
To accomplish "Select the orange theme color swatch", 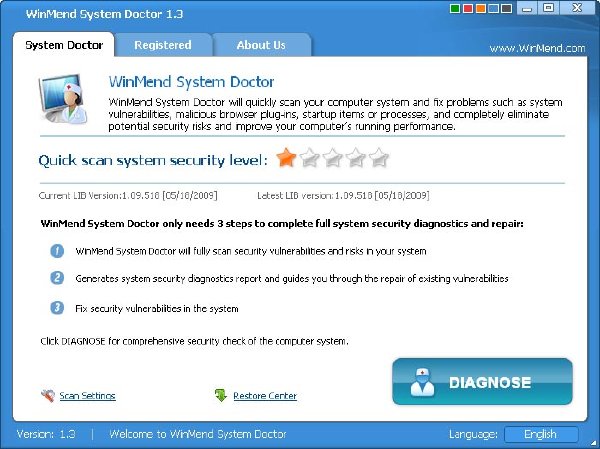I will (x=481, y=8).
